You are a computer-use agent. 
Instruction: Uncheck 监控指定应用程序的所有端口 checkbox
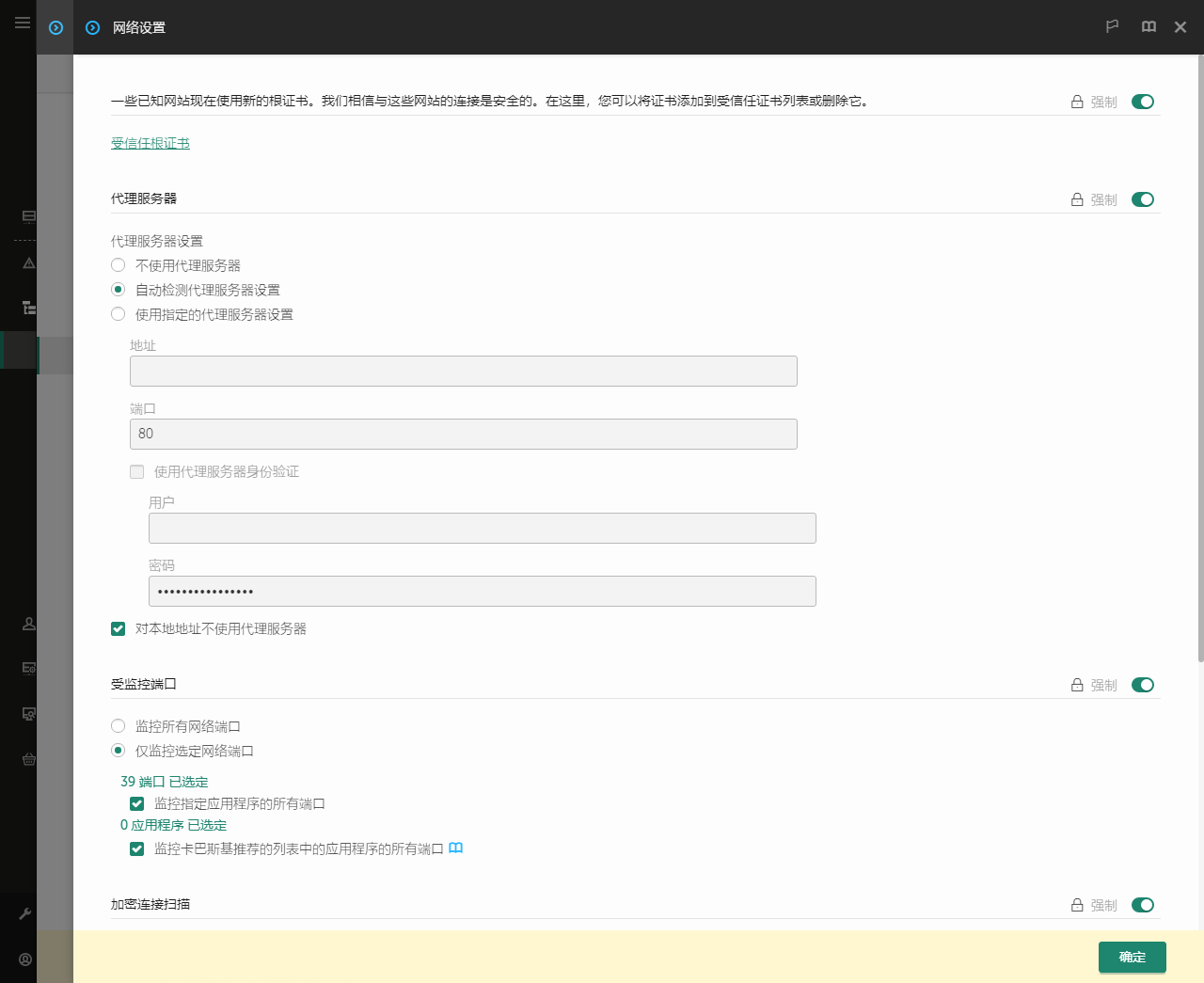[x=137, y=803]
